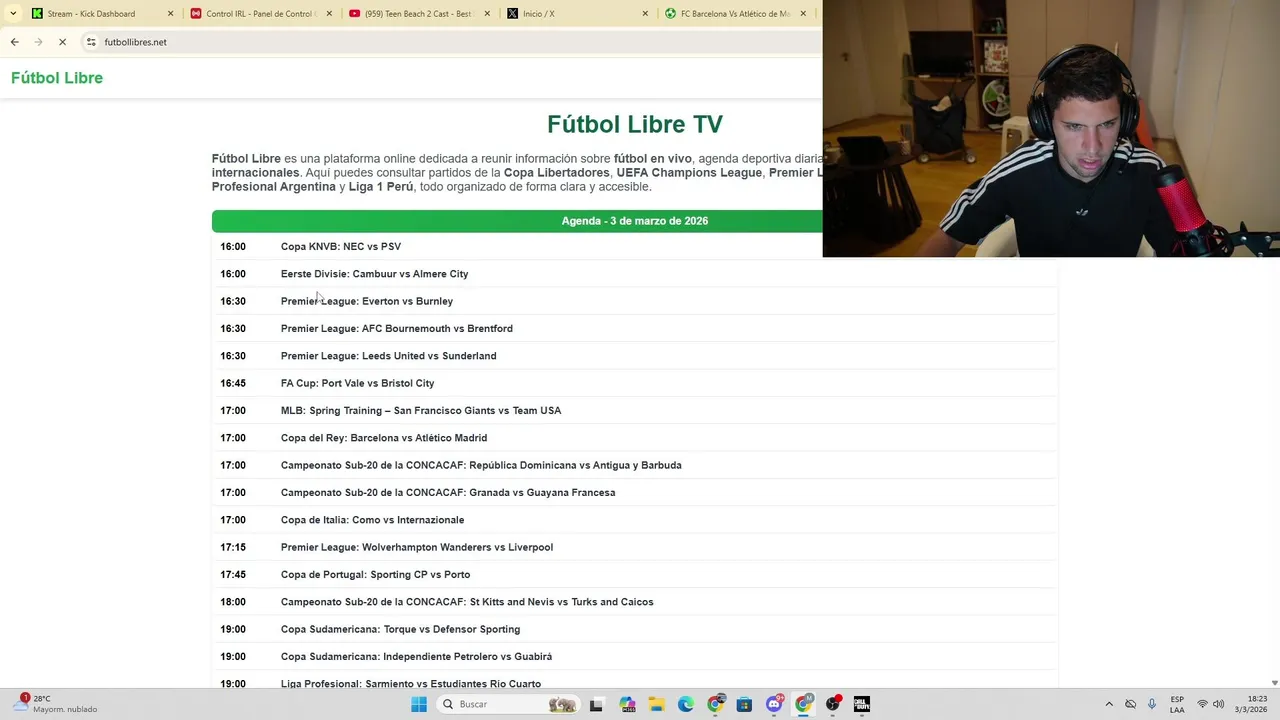Switch to Control IRL panel tab

pyautogui.click(x=260, y=14)
